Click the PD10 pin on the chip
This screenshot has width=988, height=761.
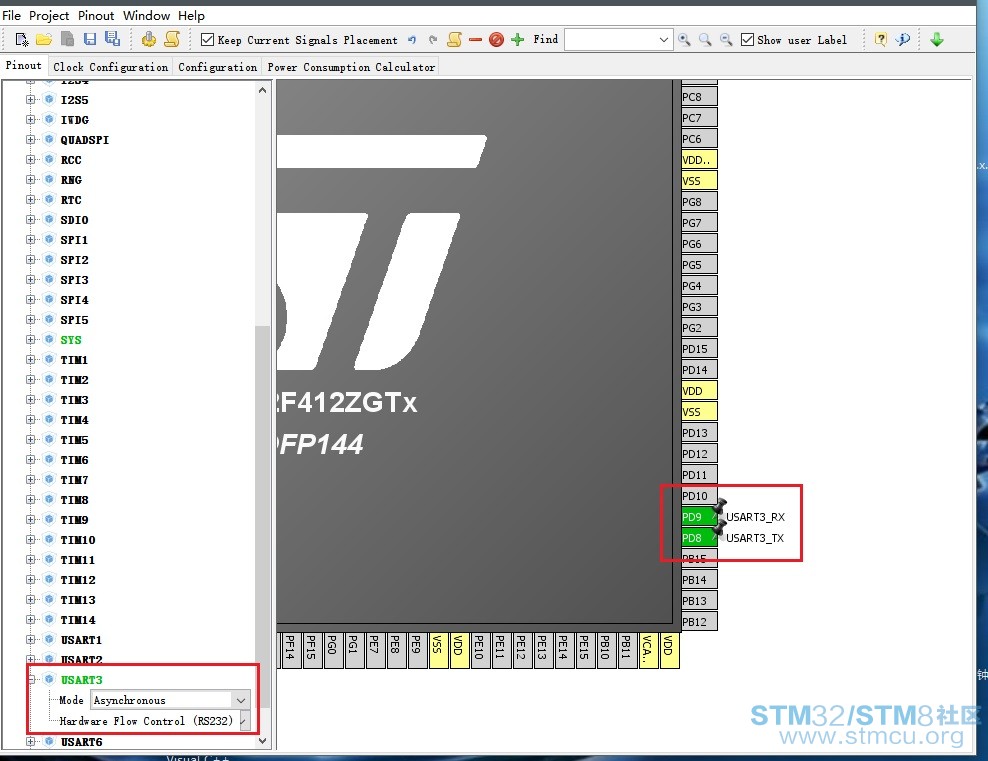[699, 496]
